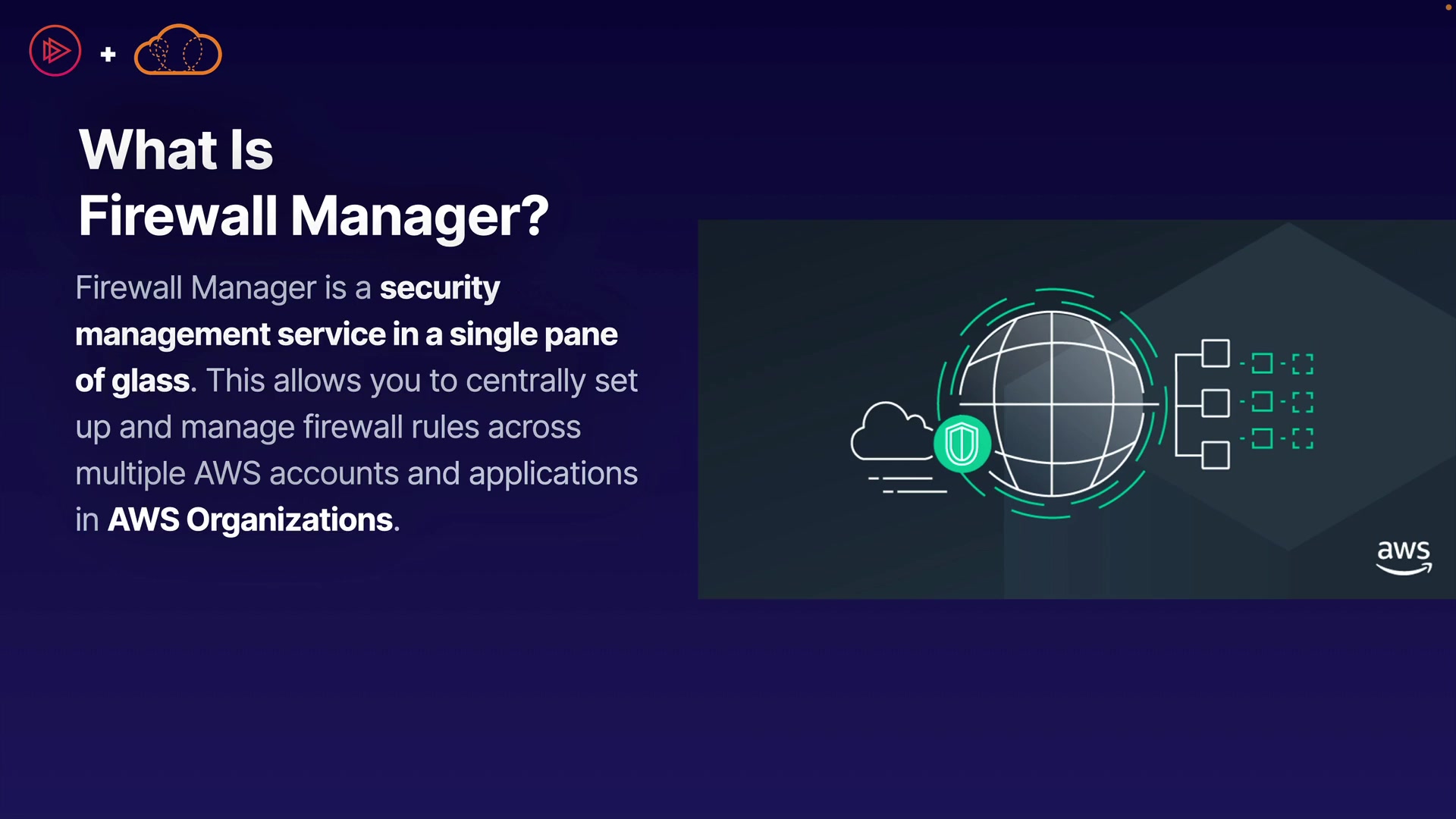Click the Pluralsight play logo icon
Screen dimensions: 1456x819
point(55,51)
